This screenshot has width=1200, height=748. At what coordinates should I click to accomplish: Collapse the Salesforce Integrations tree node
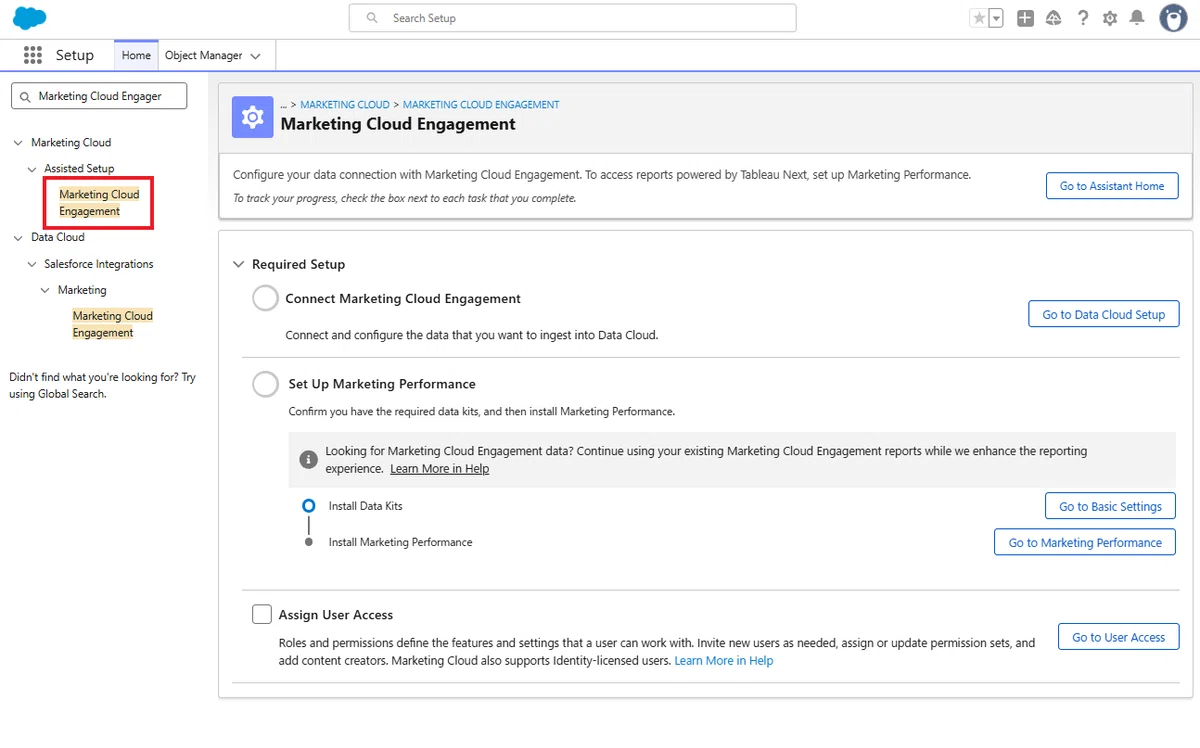tap(32, 264)
